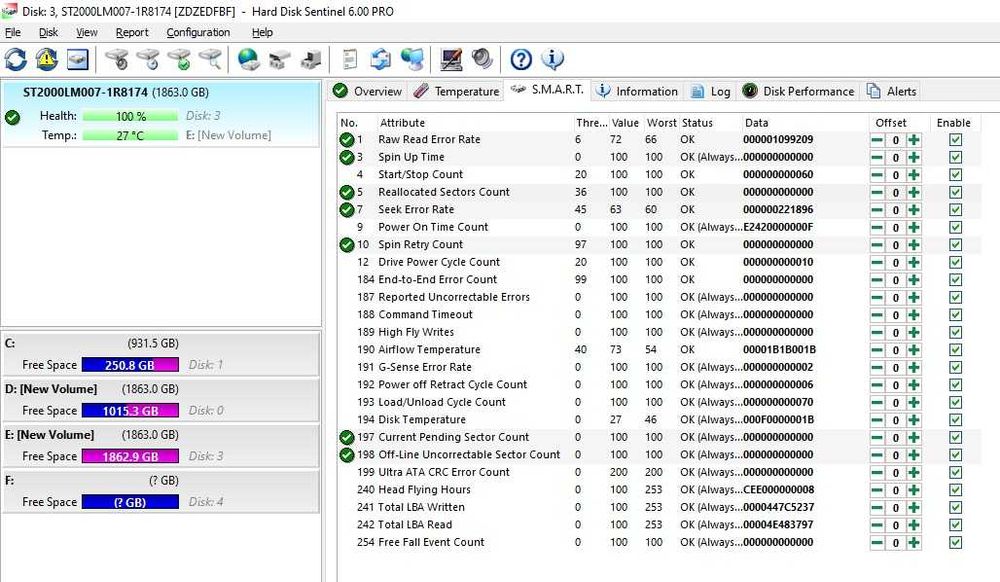Increase offset for Raw Read Error Rate
1000x582 pixels.
pos(914,140)
